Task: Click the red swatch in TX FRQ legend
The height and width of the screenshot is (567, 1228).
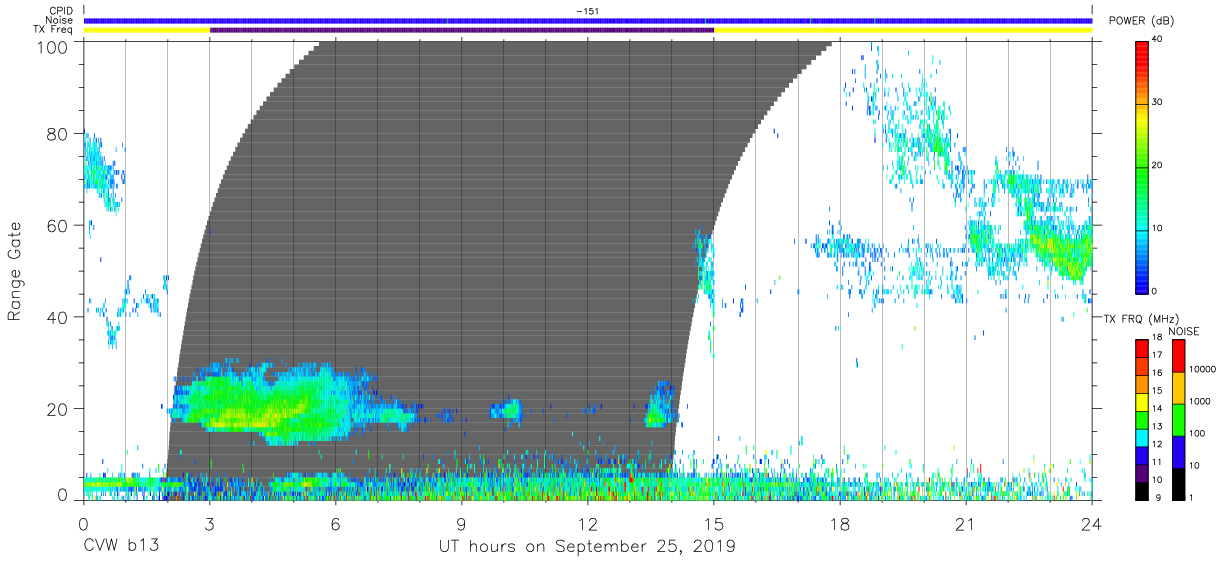Action: point(1141,348)
